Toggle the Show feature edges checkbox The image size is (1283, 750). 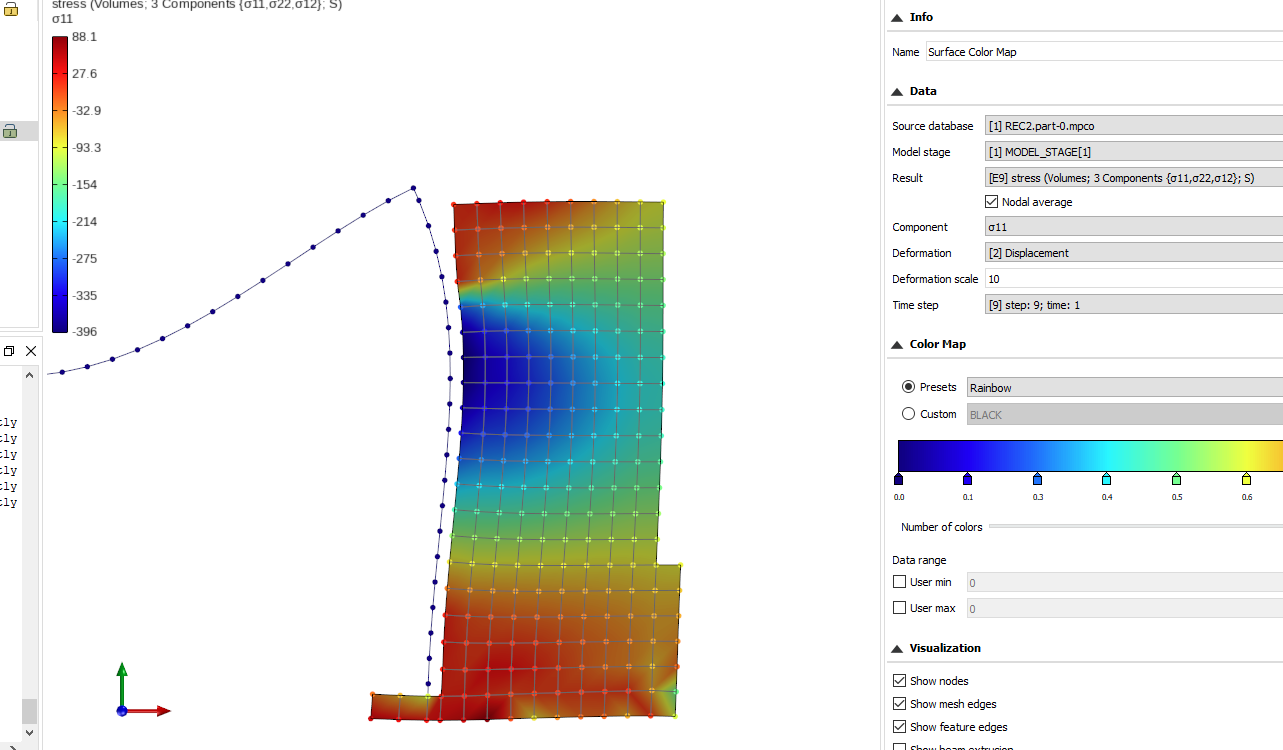tap(900, 727)
